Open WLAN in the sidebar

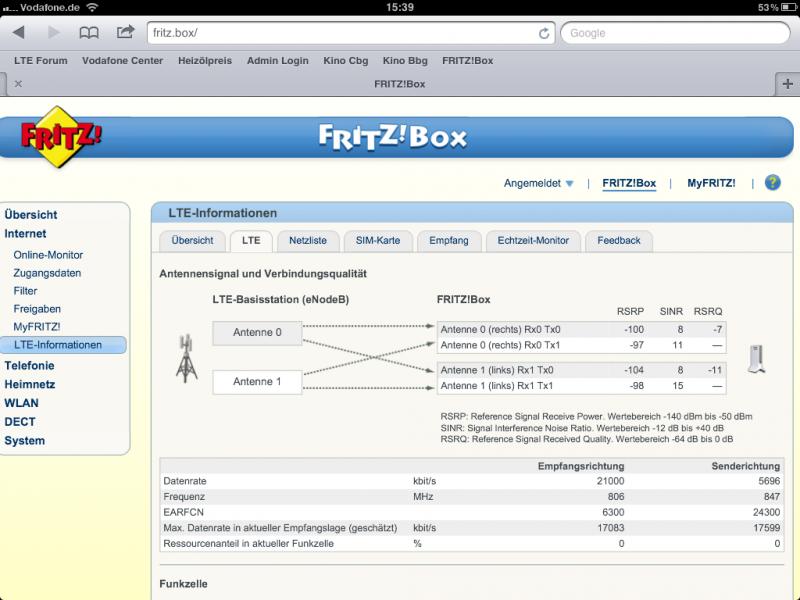tap(21, 403)
